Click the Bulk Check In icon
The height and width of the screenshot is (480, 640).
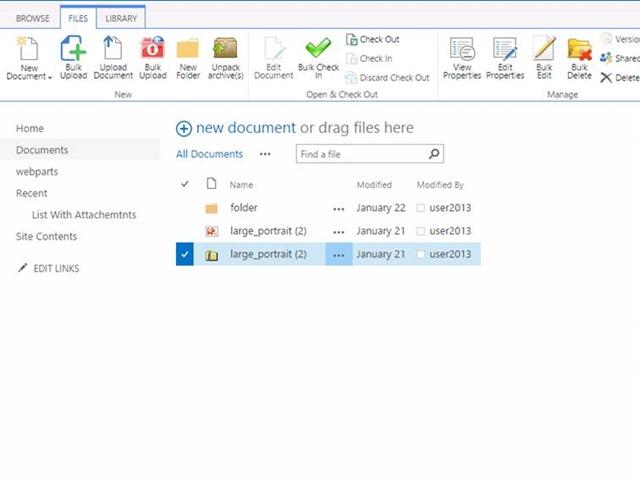pos(318,50)
